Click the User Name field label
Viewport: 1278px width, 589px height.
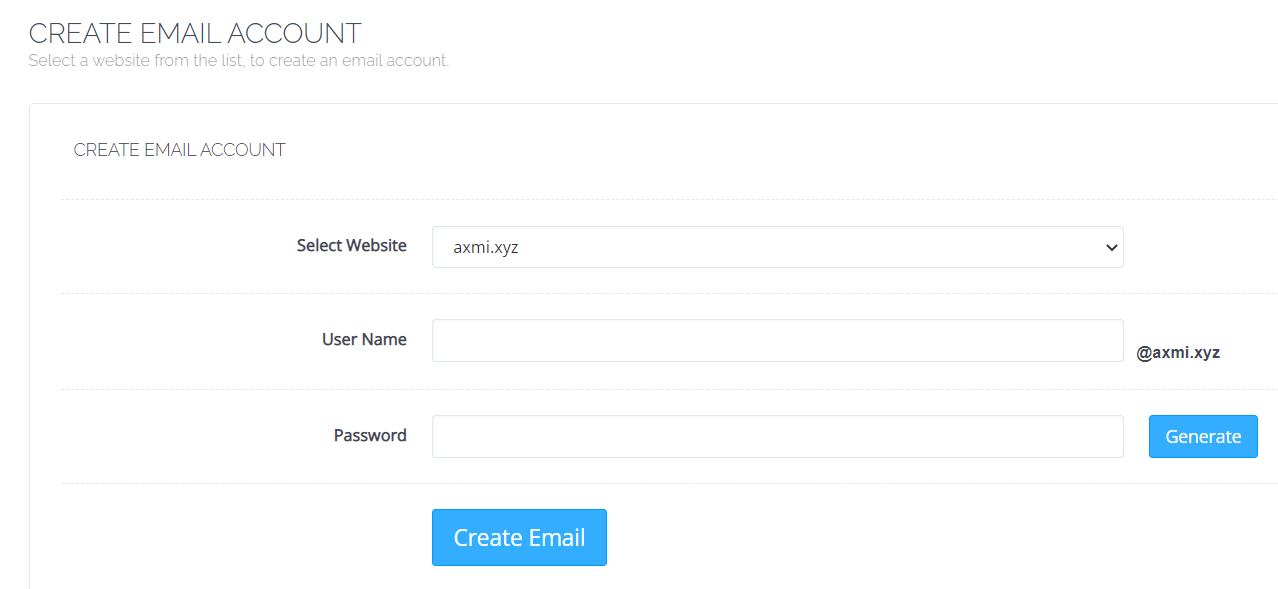364,339
